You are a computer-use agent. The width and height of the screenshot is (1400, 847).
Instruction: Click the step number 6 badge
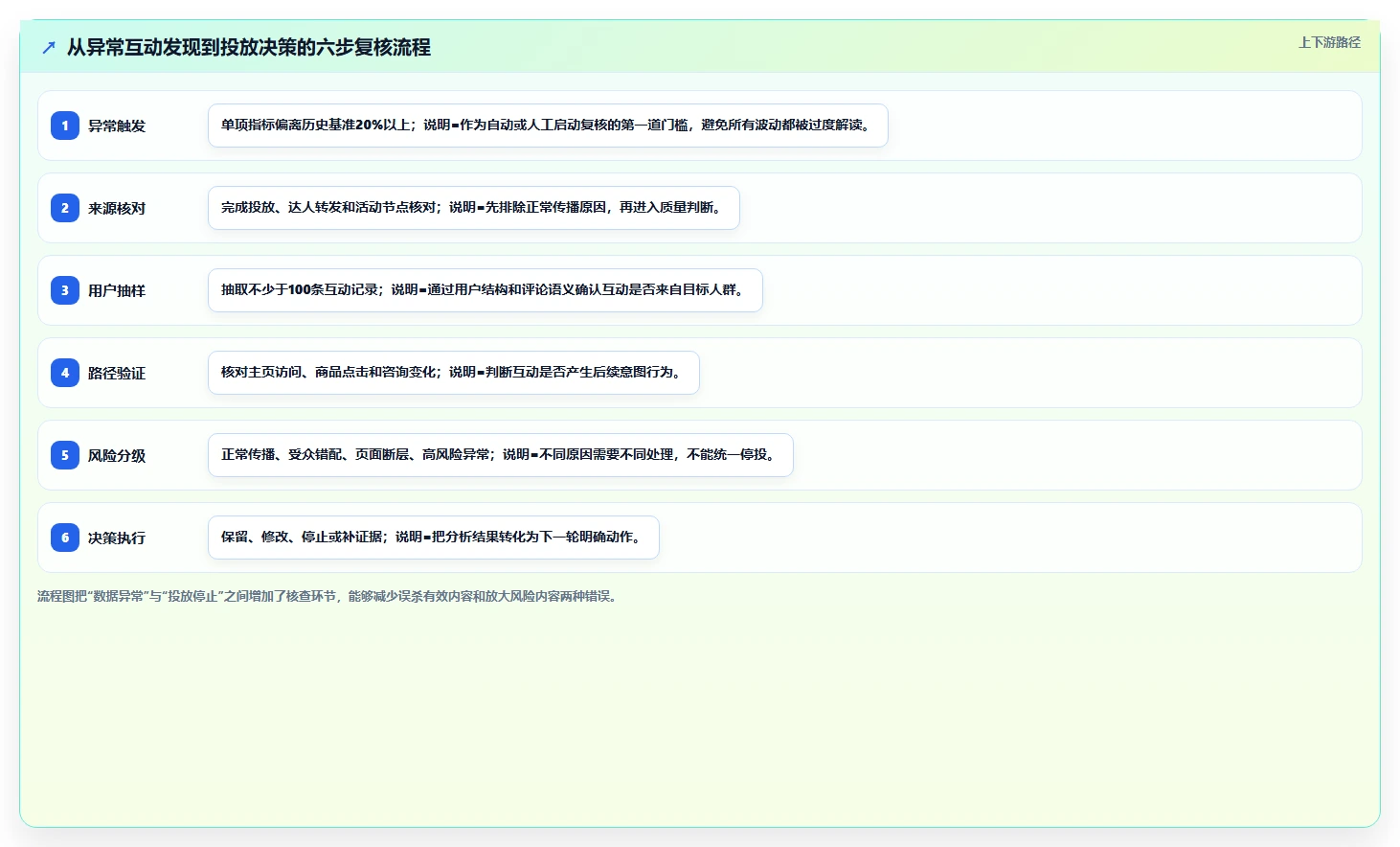(x=65, y=538)
